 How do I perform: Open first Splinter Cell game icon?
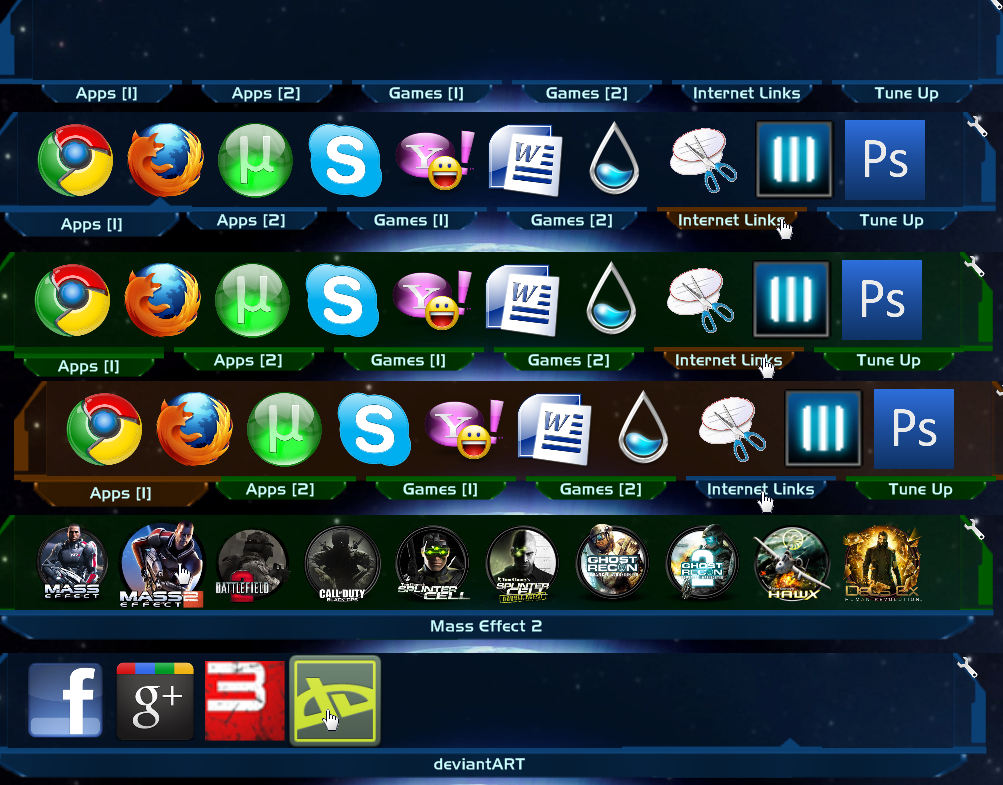pyautogui.click(x=432, y=563)
